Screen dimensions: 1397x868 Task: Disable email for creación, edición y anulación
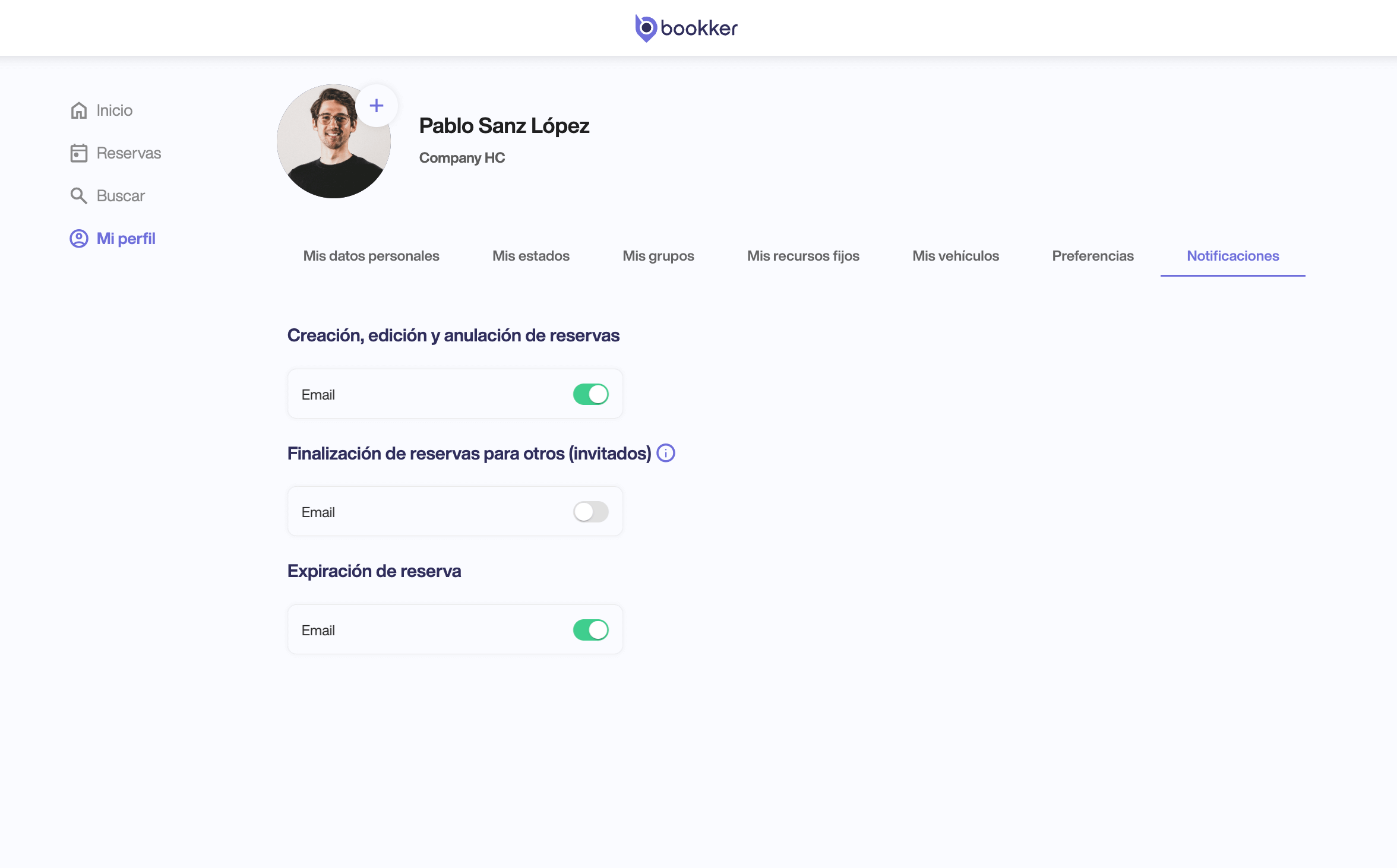[590, 394]
